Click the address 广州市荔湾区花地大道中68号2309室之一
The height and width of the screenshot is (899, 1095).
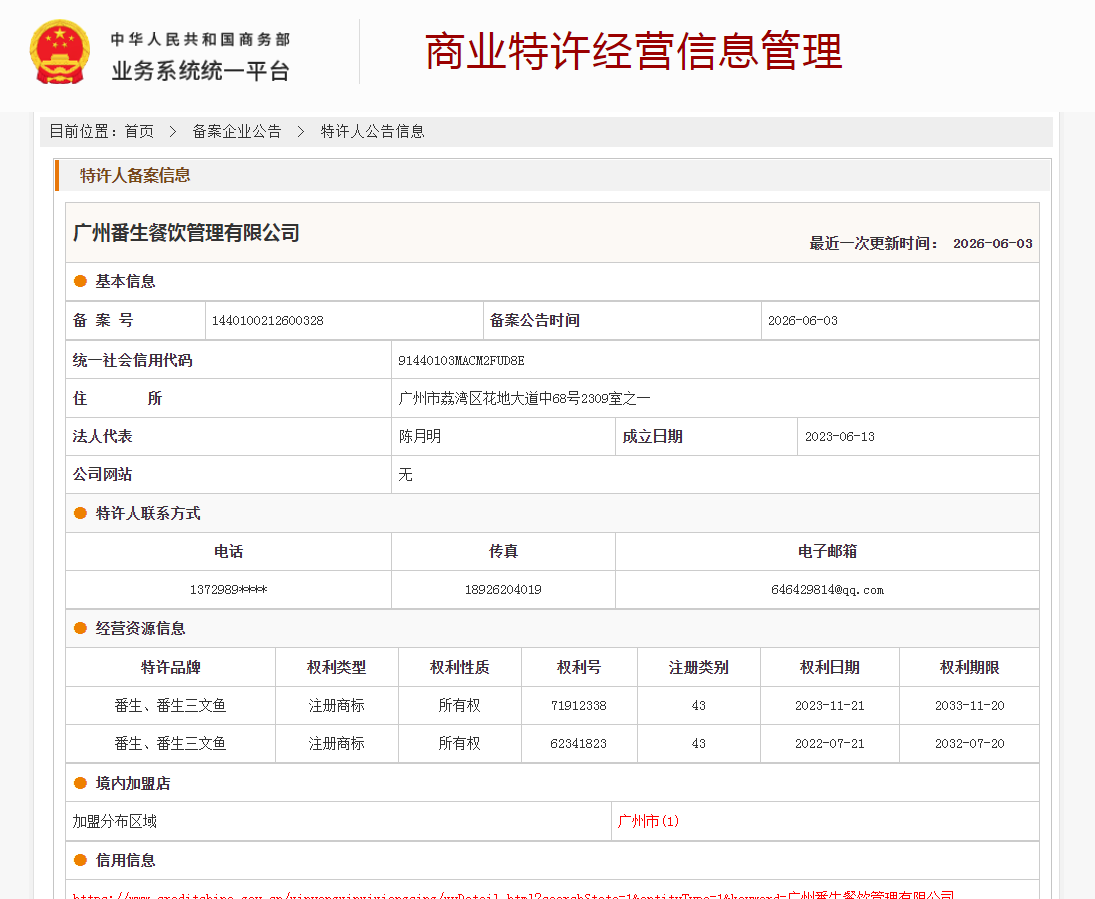pos(524,398)
